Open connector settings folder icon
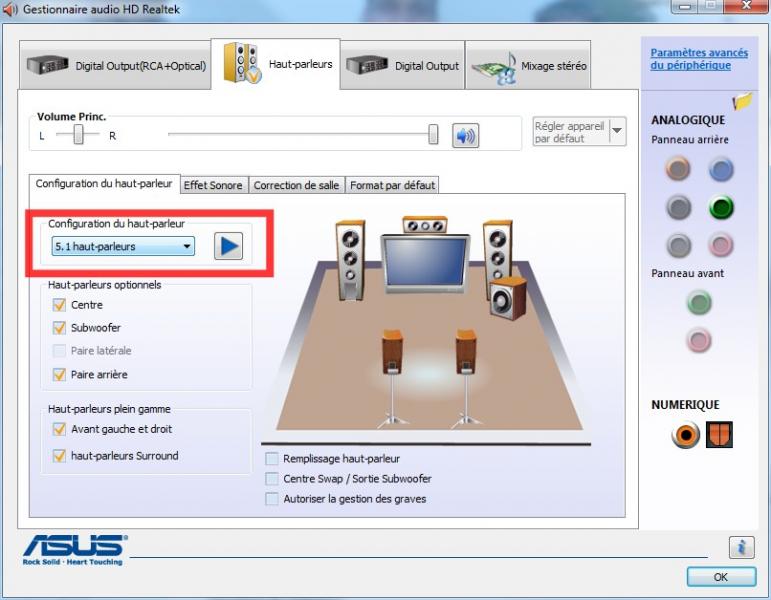This screenshot has width=771, height=600. (x=742, y=101)
